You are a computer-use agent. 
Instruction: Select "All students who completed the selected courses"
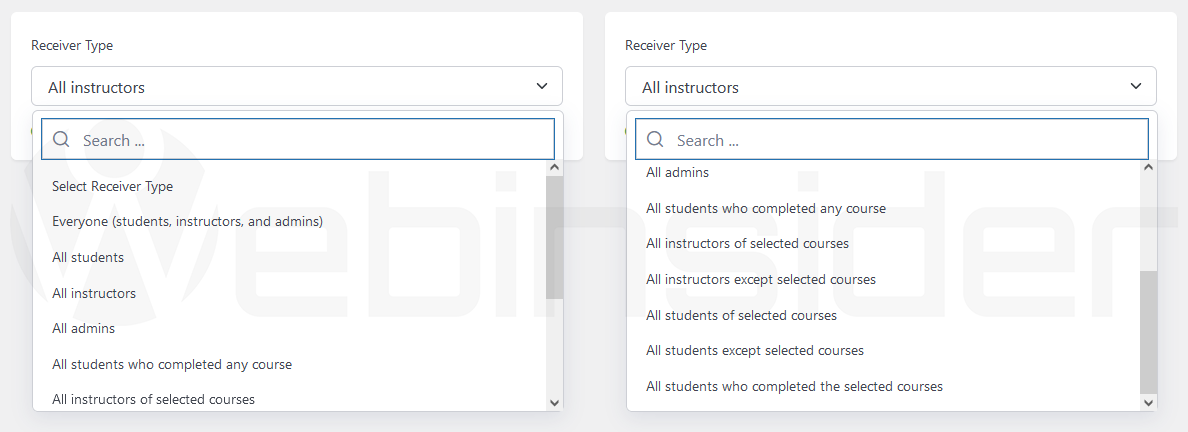[x=794, y=386]
